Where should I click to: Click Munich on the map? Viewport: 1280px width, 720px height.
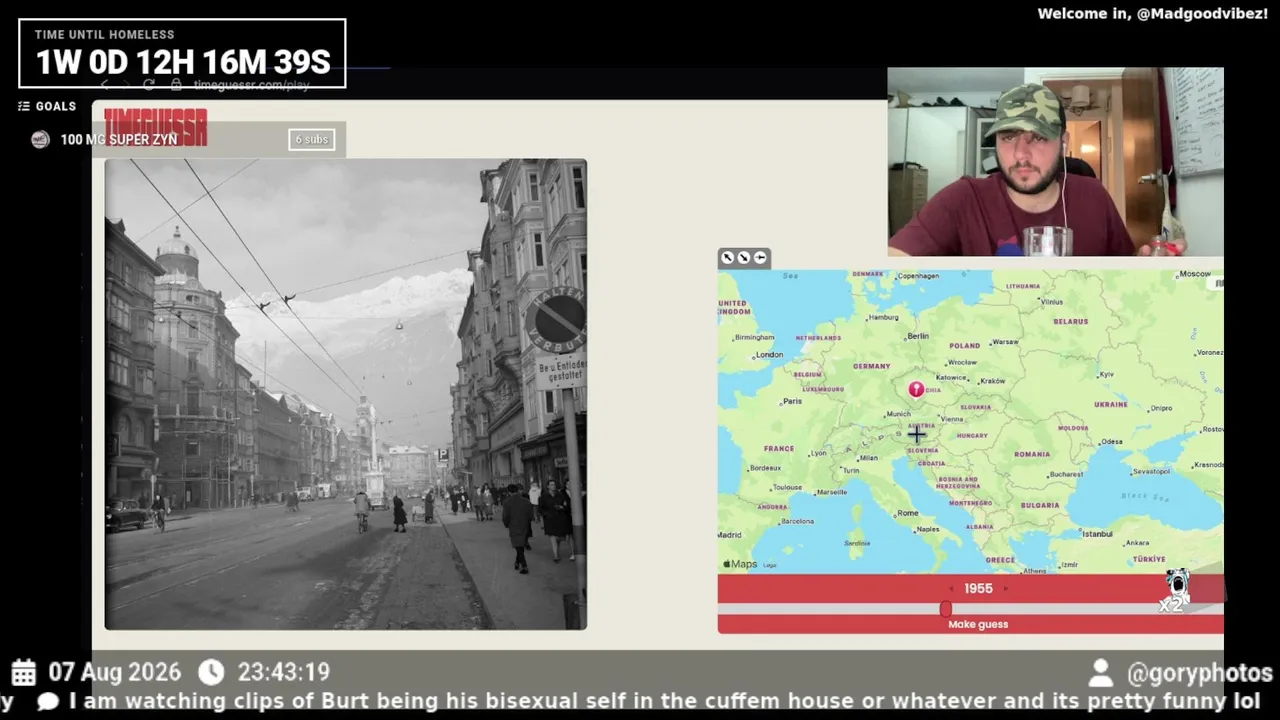pyautogui.click(x=898, y=414)
